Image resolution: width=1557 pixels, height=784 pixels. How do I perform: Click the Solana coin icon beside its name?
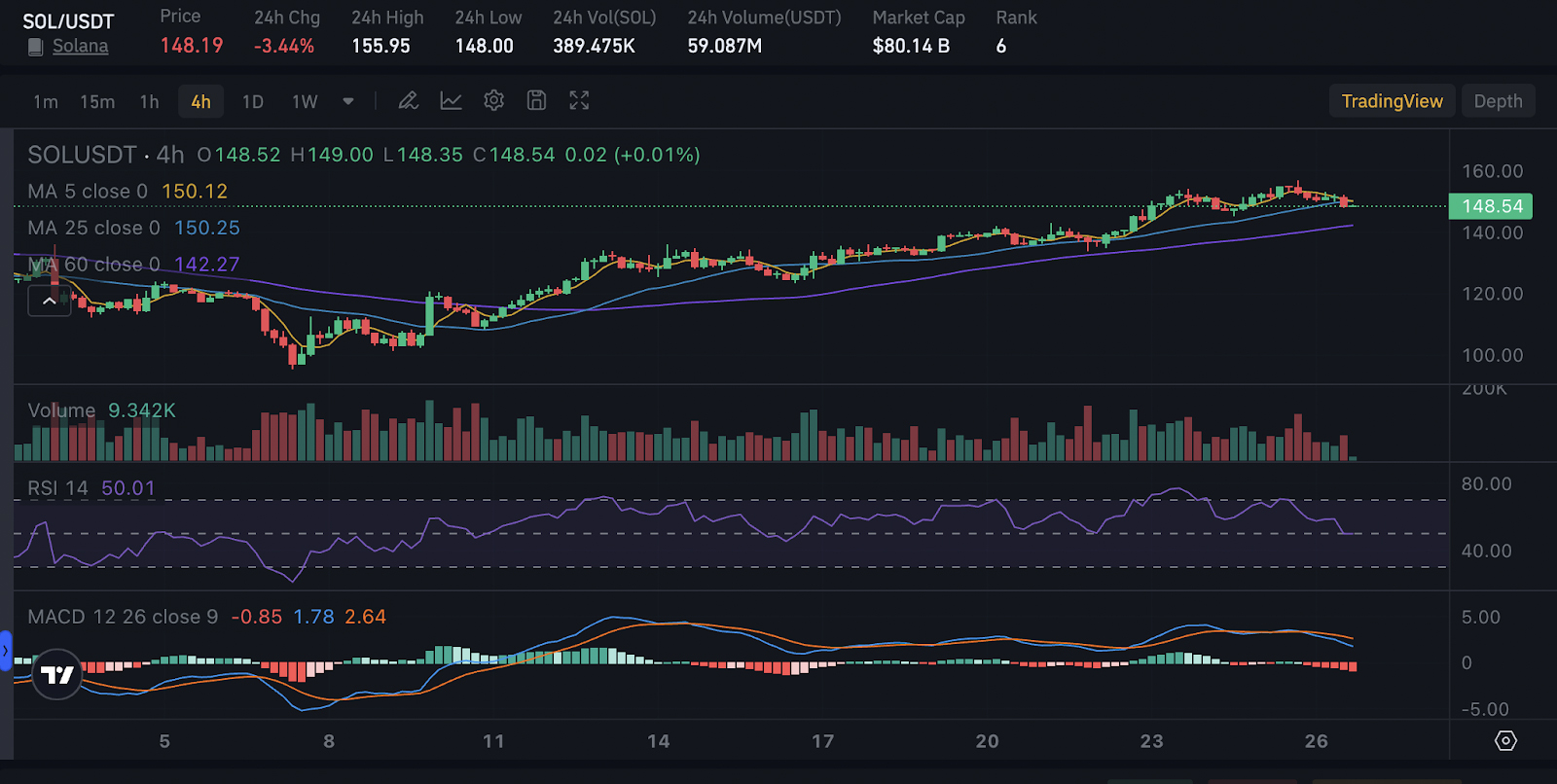pyautogui.click(x=36, y=47)
